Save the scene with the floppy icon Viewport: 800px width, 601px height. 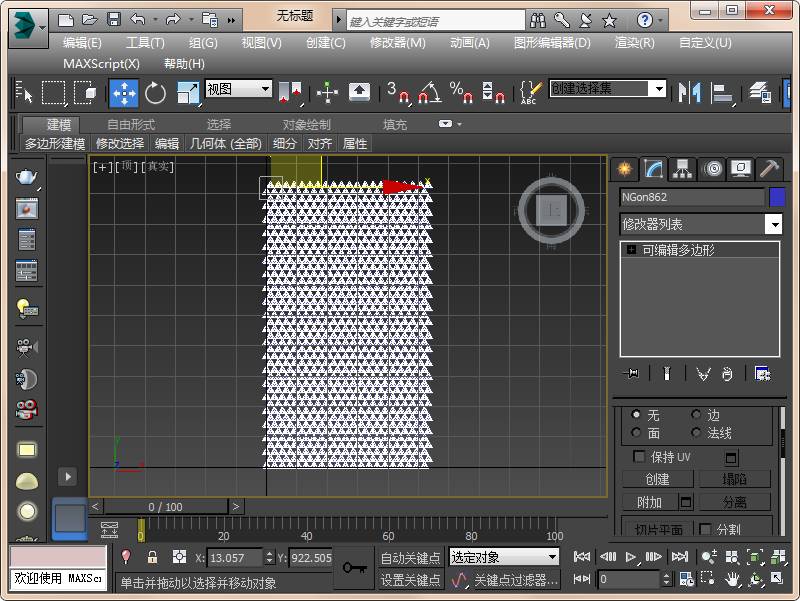[114, 20]
